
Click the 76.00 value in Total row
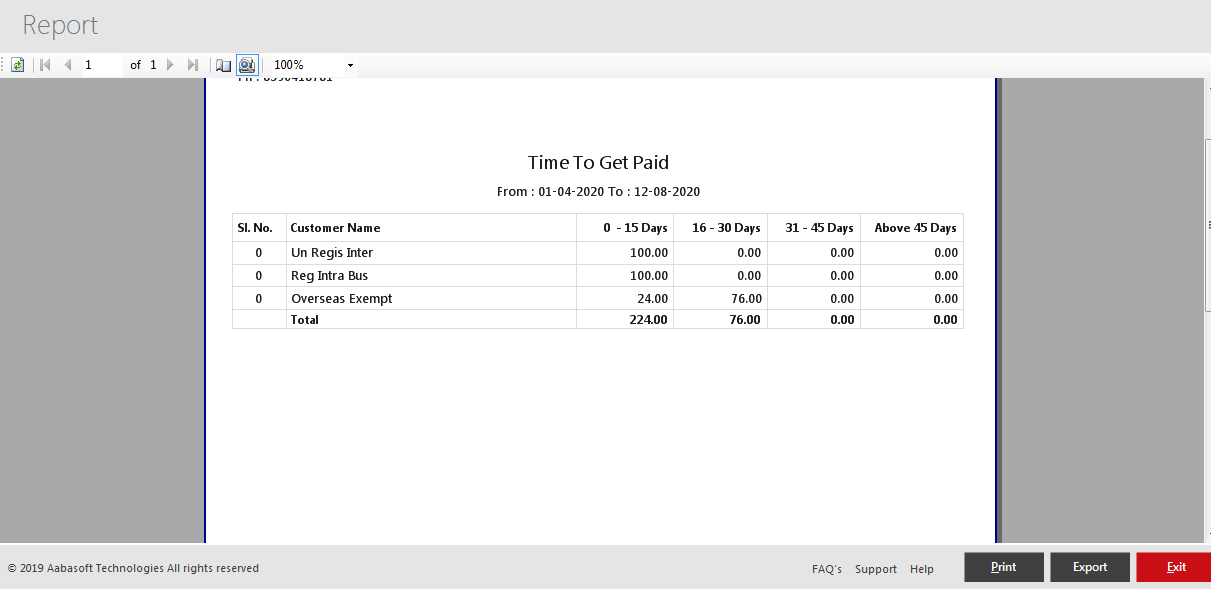pyautogui.click(x=745, y=320)
